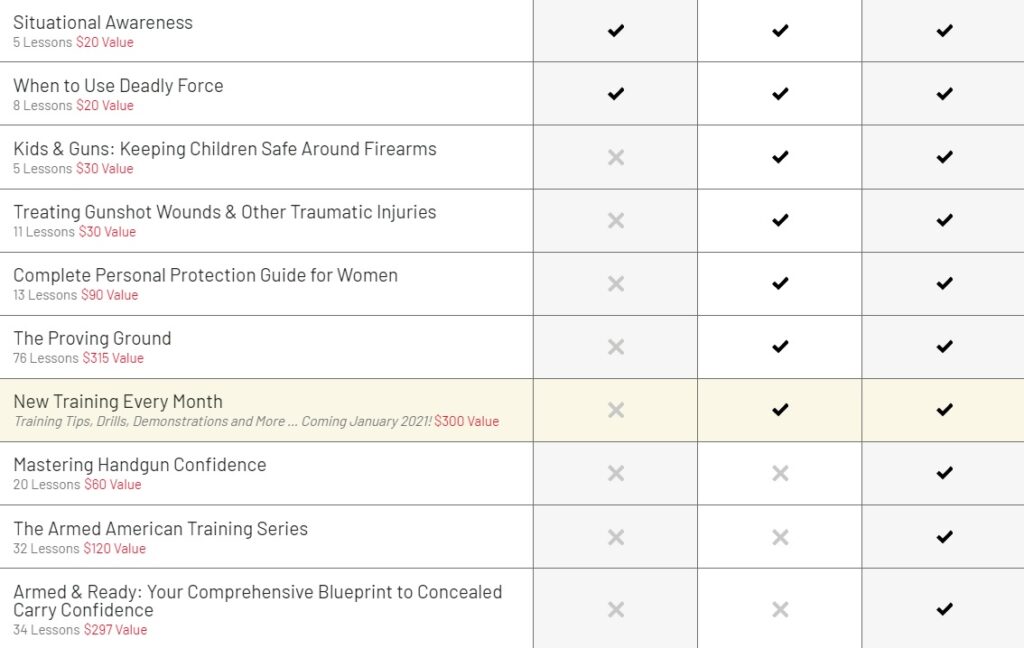Open the Situational Awareness course title
This screenshot has width=1024, height=648.
point(103,22)
